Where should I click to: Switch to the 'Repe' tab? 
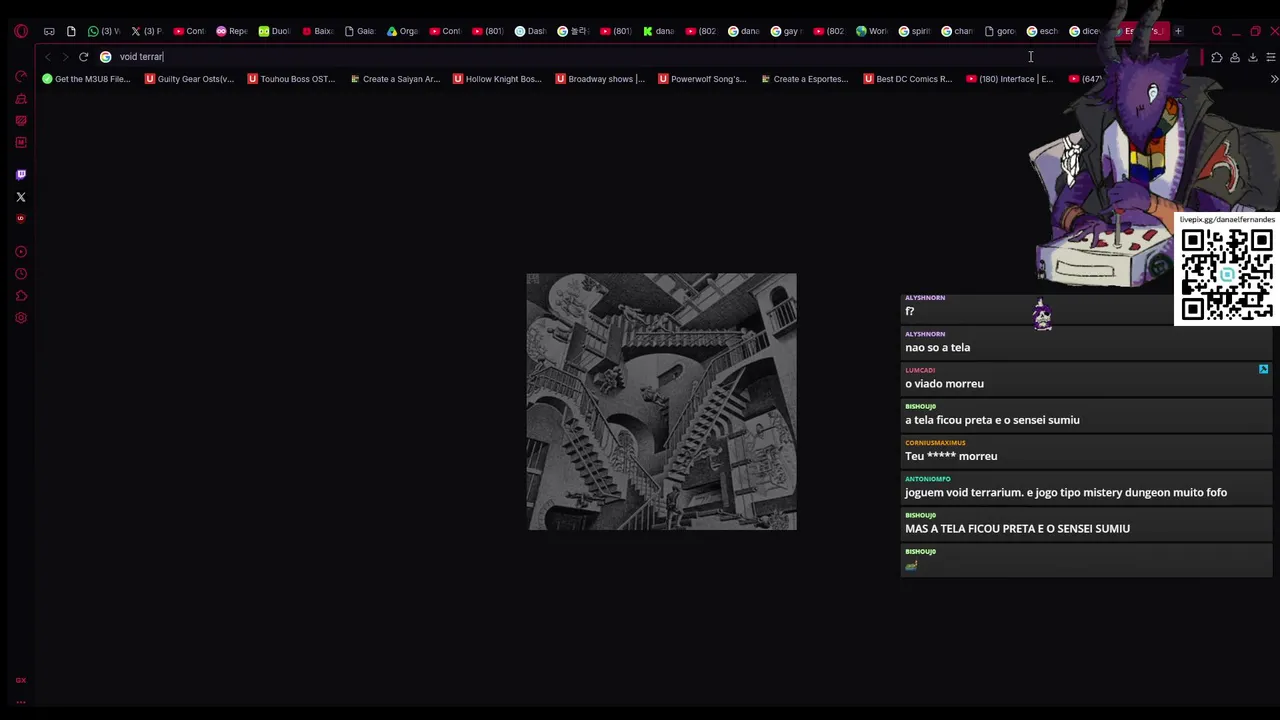(231, 31)
